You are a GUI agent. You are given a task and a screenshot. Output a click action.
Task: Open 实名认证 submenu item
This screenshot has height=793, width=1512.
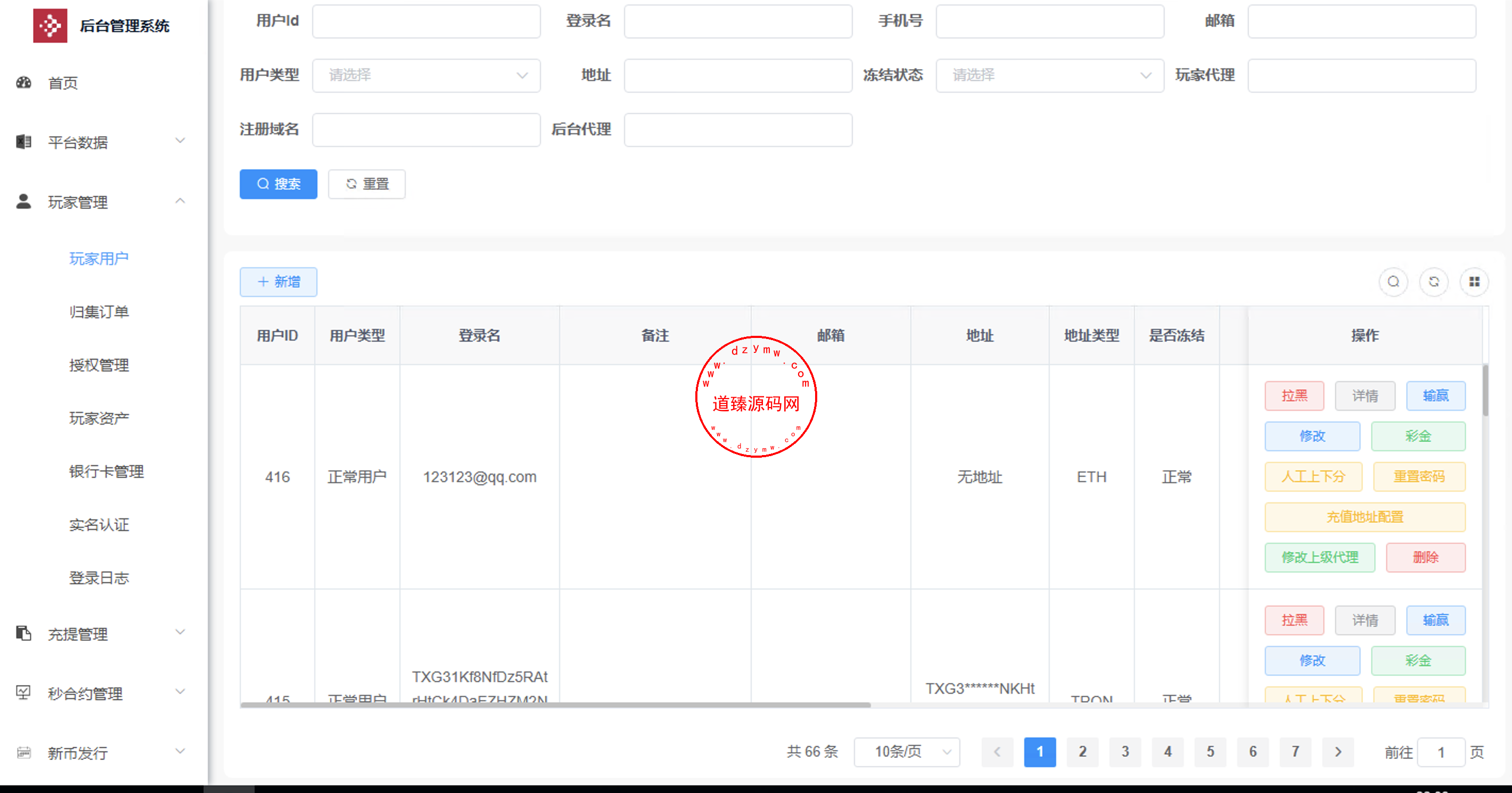coord(99,525)
